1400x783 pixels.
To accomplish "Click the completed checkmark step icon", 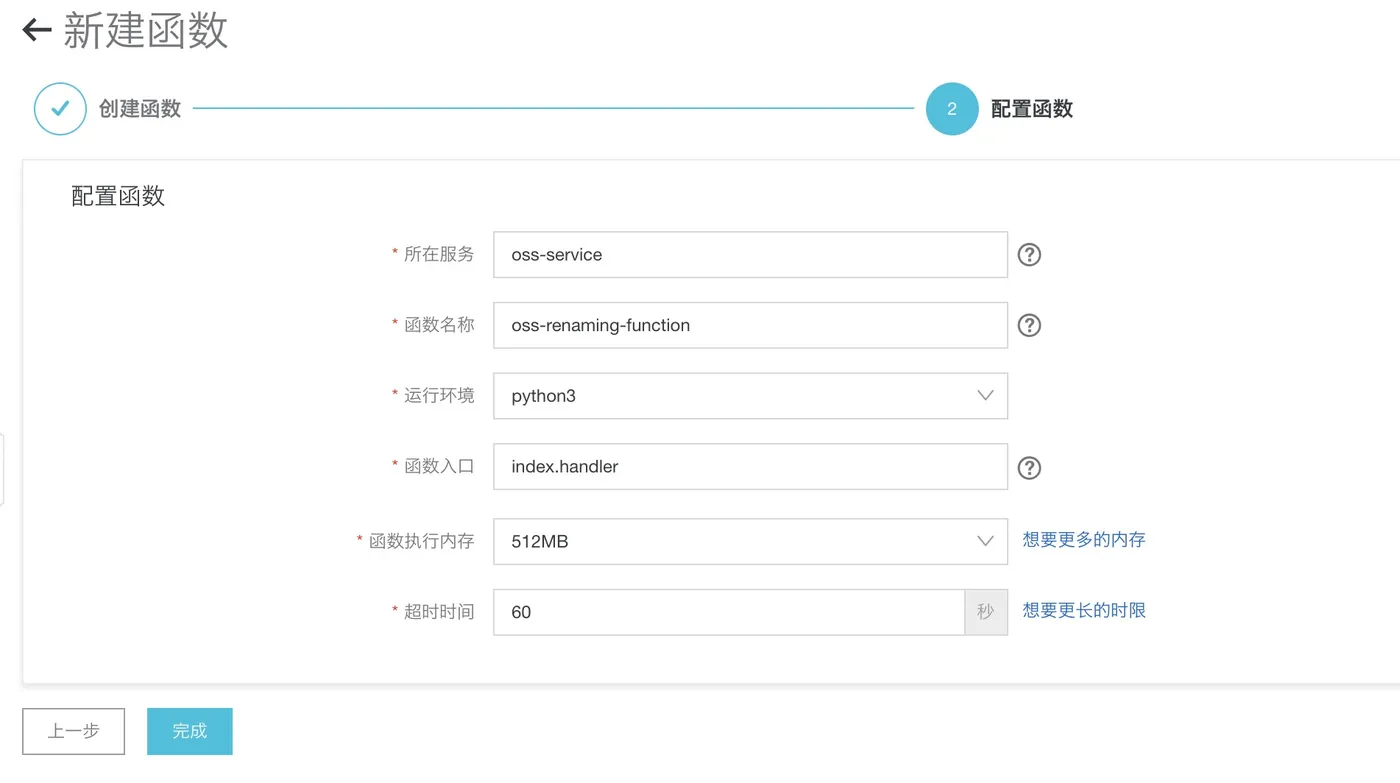I will pyautogui.click(x=60, y=108).
